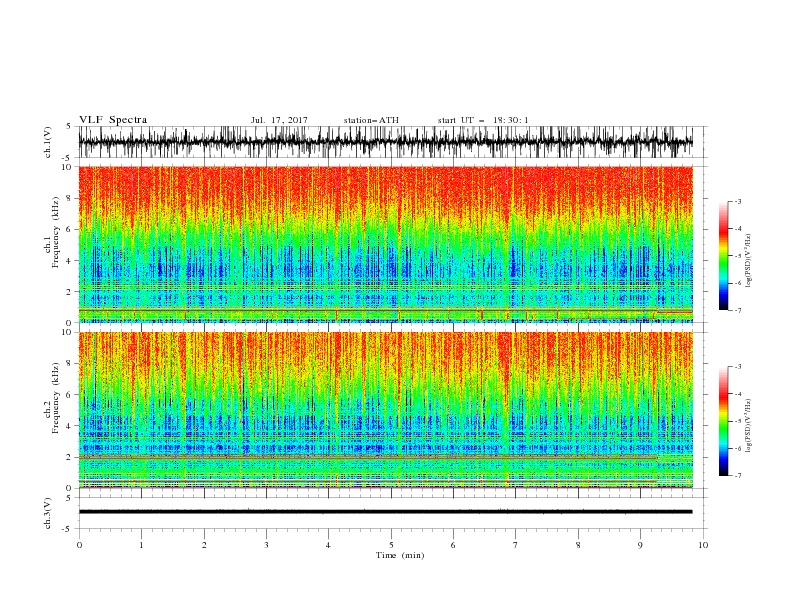Image resolution: width=792 pixels, height=612 pixels.
Task: Click the "2" frequency tick of ch.2 spectrogram
Action: (x=70, y=457)
